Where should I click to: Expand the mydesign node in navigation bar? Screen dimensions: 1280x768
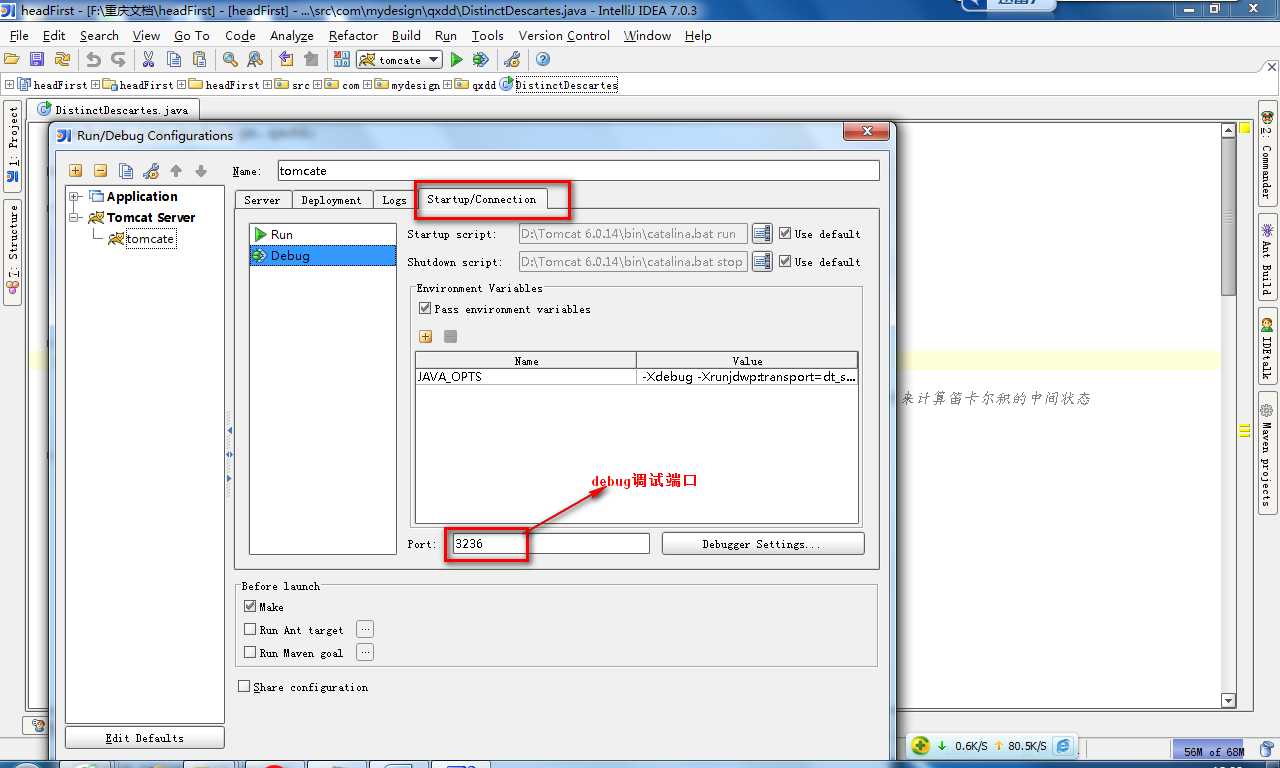pyautogui.click(x=368, y=85)
